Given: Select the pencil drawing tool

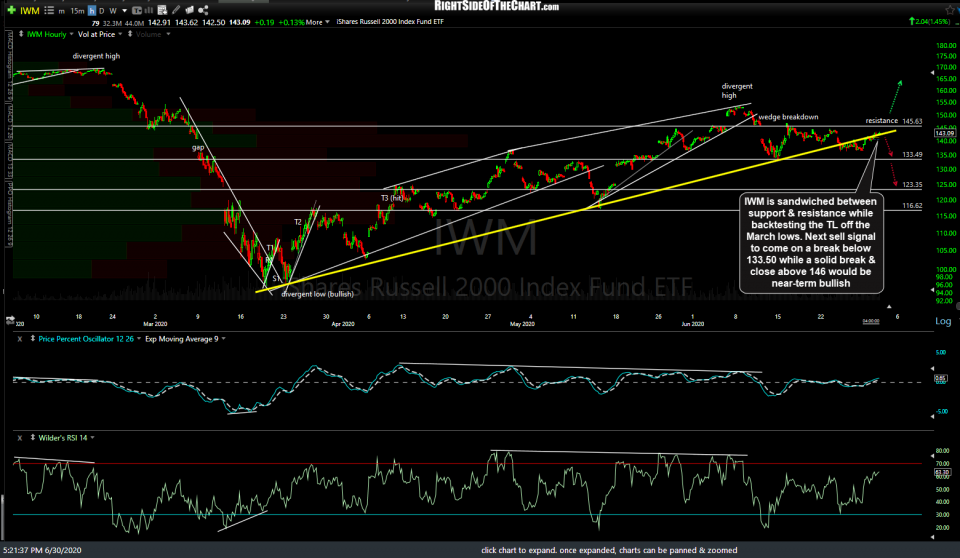Looking at the screenshot, I should 176,10.
